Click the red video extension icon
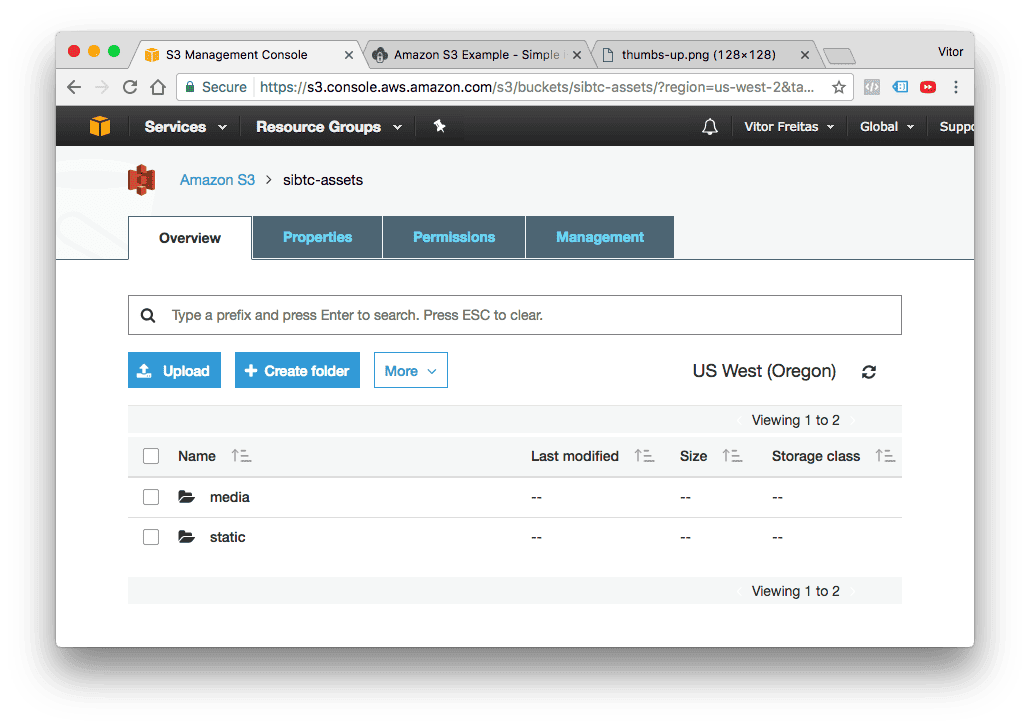Image resolution: width=1030 pixels, height=727 pixels. (x=928, y=87)
